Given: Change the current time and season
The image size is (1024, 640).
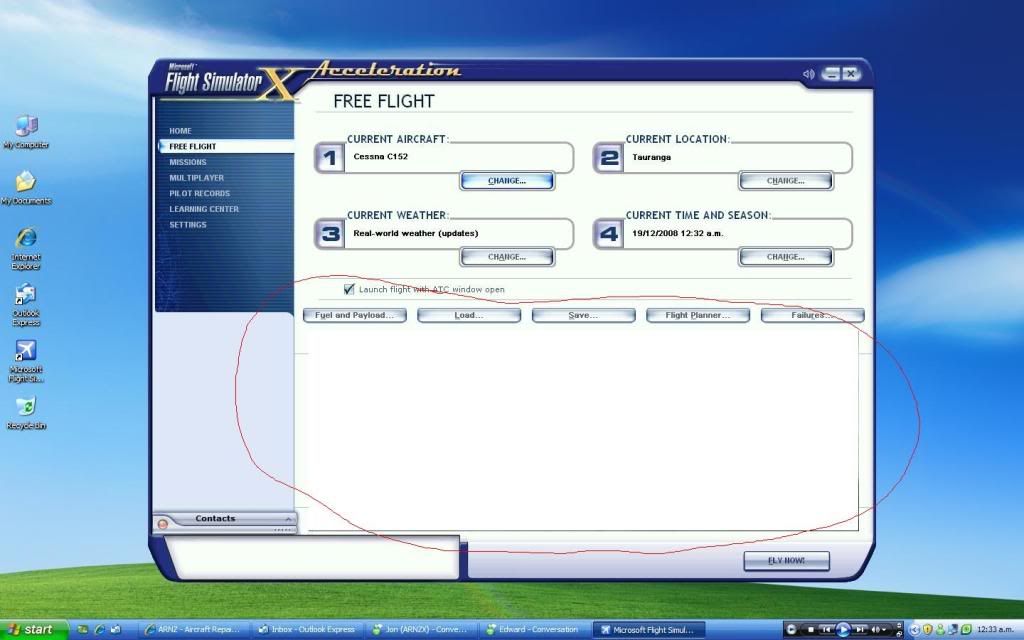Looking at the screenshot, I should pos(785,257).
